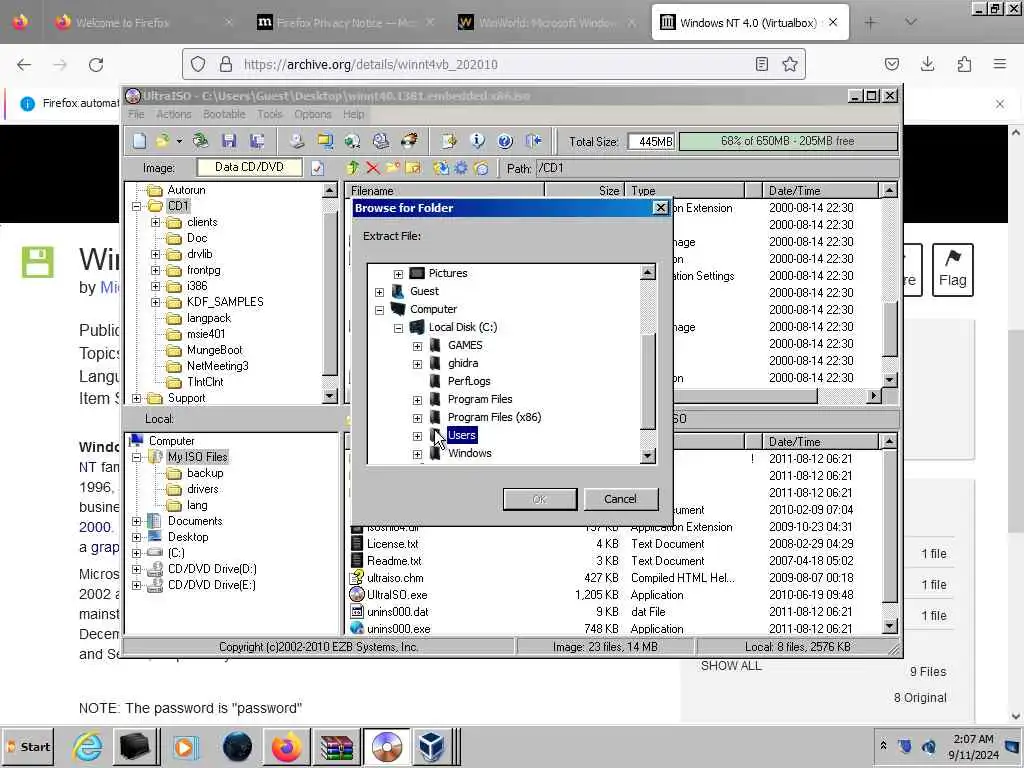This screenshot has height=768, width=1024.
Task: Click the Save floppy icon in UltraISO toolbar
Action: click(229, 141)
